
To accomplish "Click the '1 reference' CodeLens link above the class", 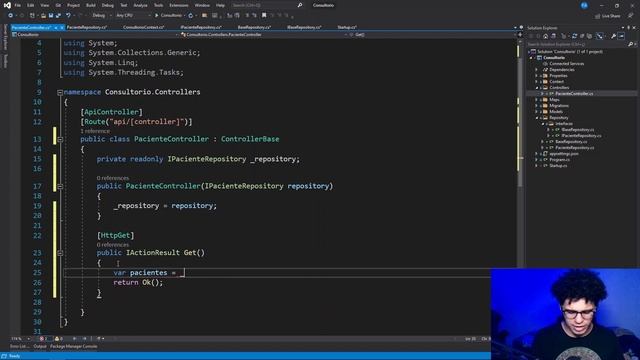I will [95, 131].
